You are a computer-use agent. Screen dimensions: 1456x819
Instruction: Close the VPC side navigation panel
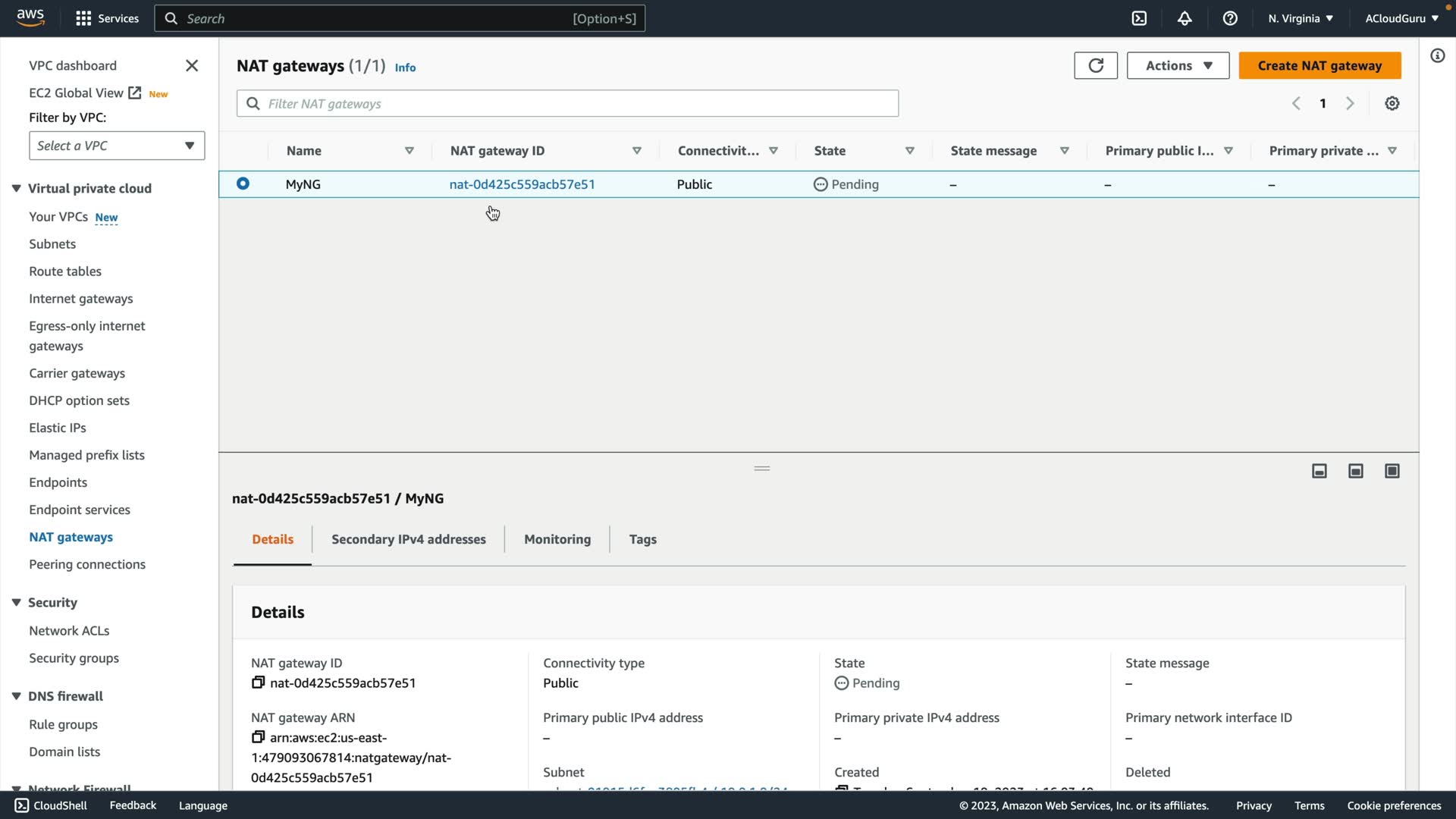point(192,66)
